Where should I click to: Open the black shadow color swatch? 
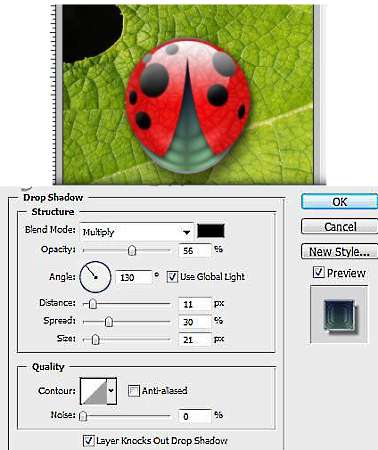click(211, 231)
